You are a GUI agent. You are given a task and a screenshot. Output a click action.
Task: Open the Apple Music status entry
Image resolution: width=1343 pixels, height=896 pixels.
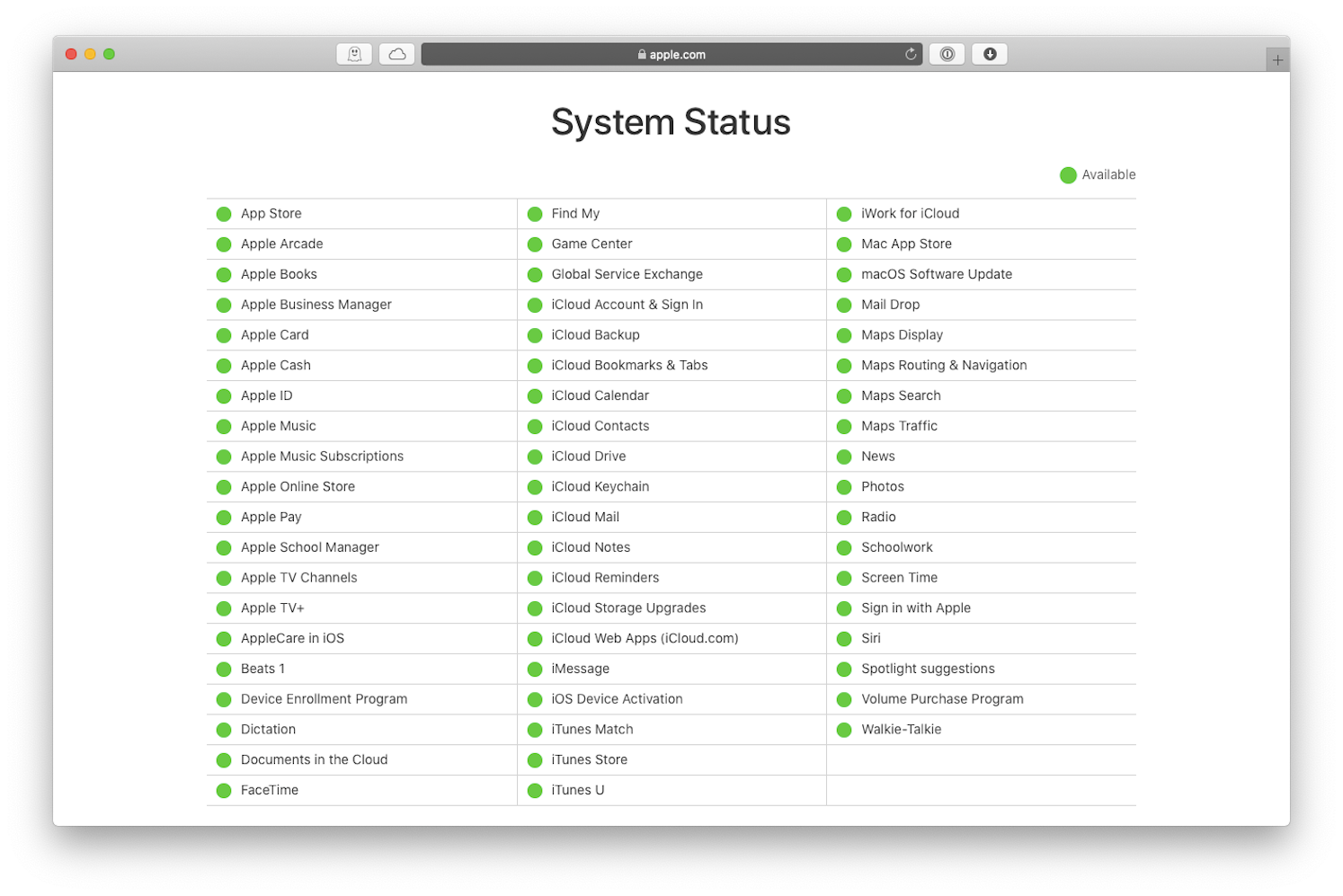click(278, 426)
